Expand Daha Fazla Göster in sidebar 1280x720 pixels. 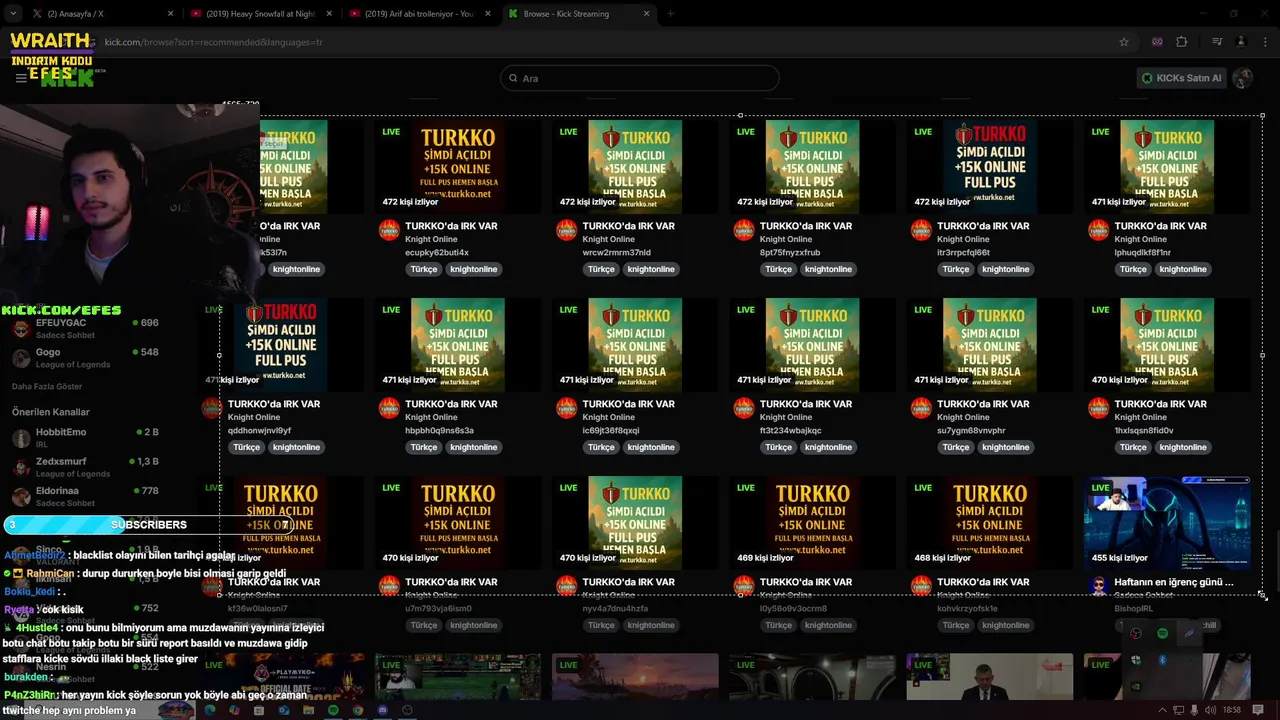pyautogui.click(x=47, y=386)
